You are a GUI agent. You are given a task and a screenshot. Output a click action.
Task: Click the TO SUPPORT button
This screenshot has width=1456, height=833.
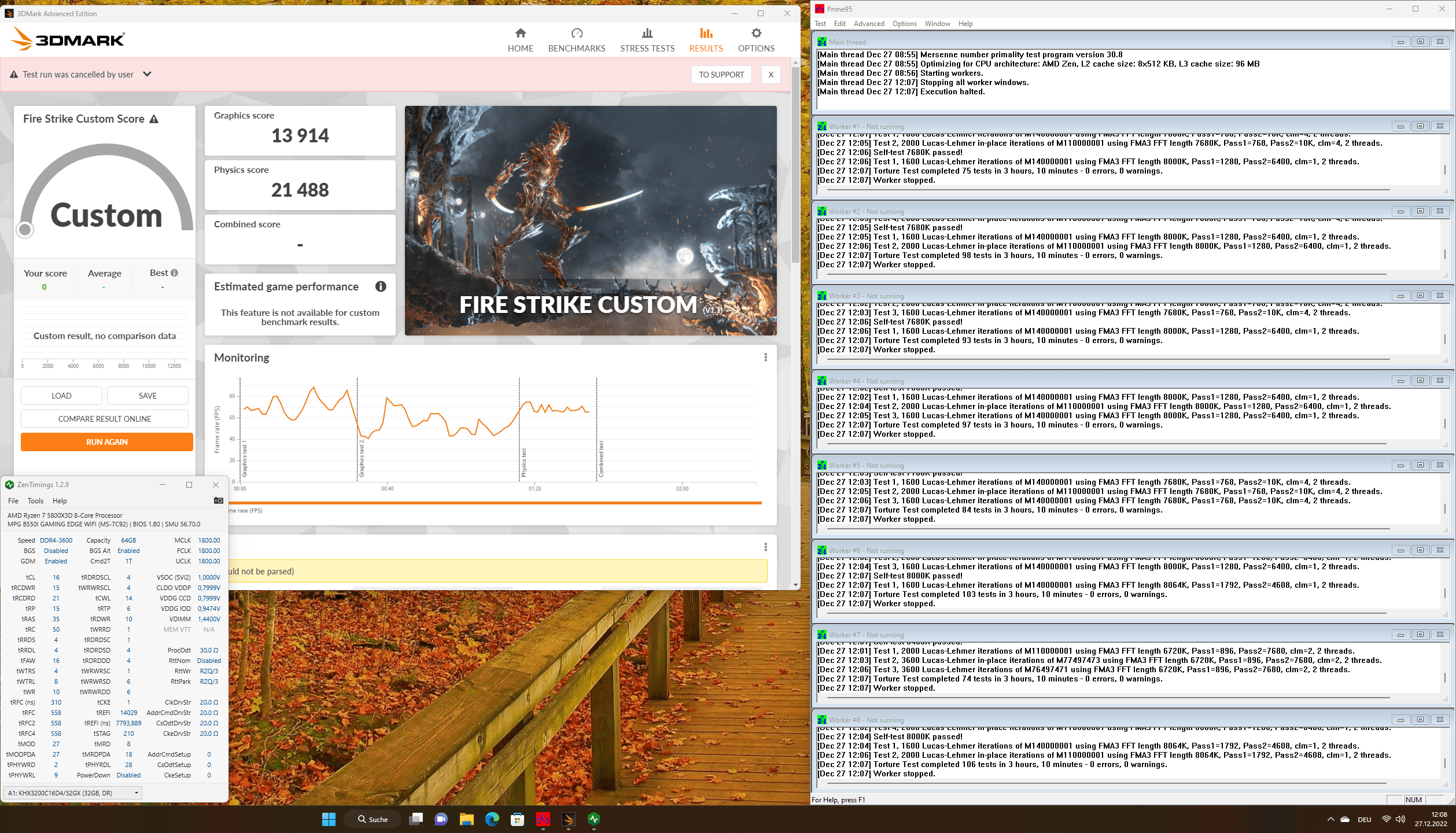[x=721, y=75]
